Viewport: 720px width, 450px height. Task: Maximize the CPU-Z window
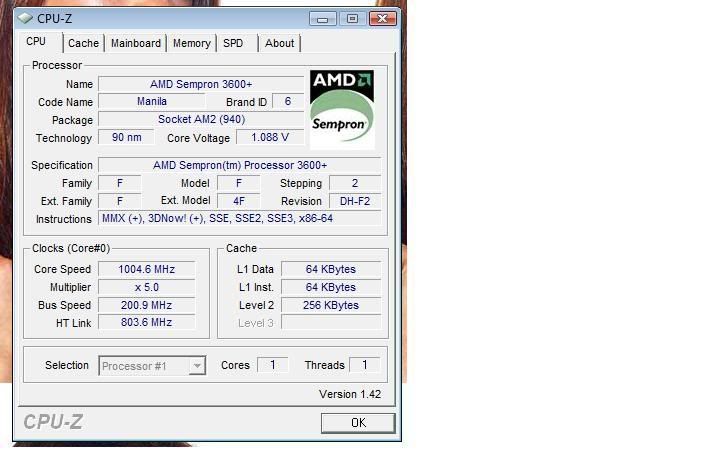coord(352,19)
